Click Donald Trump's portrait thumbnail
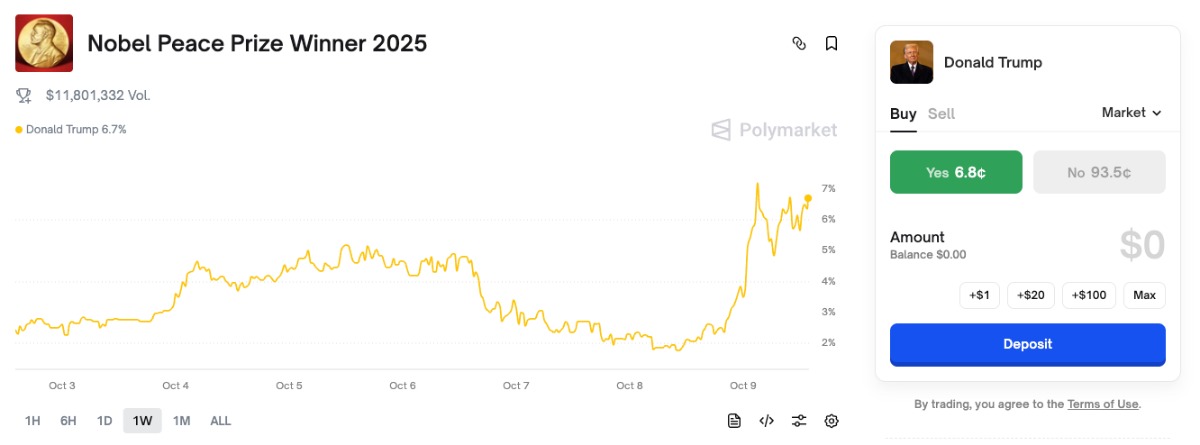This screenshot has height=445, width=1200. tap(911, 62)
